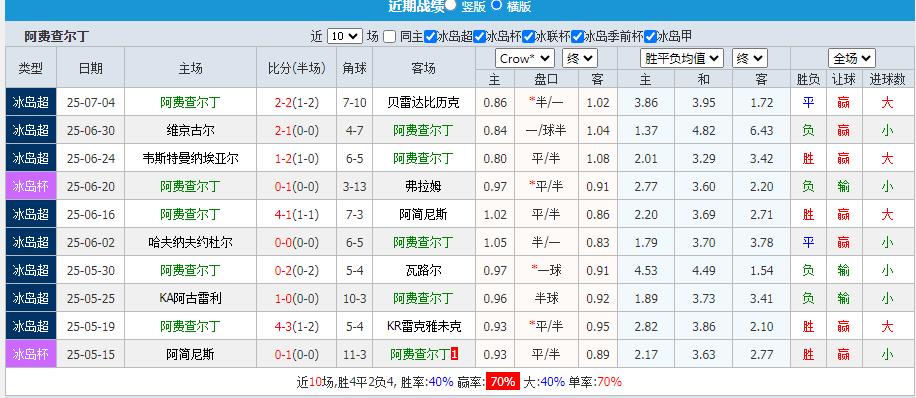Click handicap 一/球半 cell
The width and height of the screenshot is (916, 398).
coord(546,130)
